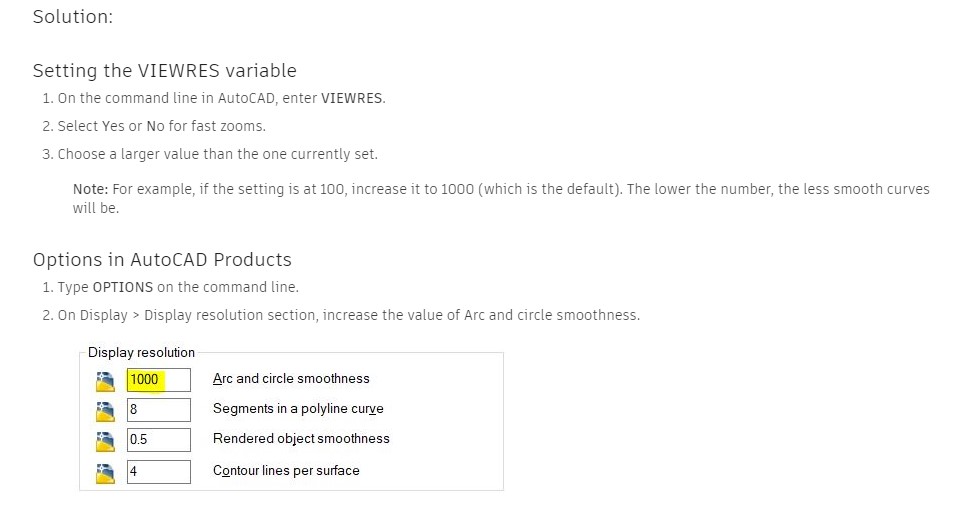
Task: Click the 'Options in AutoCAD Products' heading
Action: 162,260
